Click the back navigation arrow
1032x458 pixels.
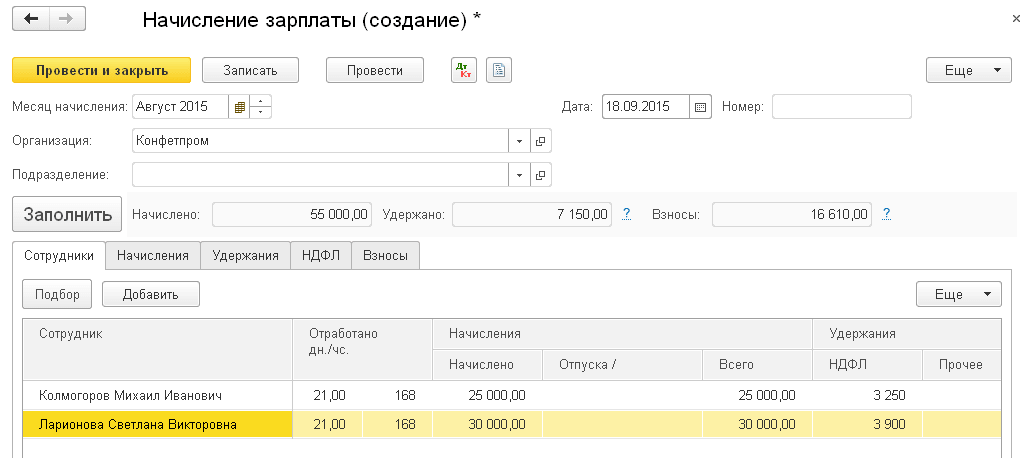click(30, 19)
